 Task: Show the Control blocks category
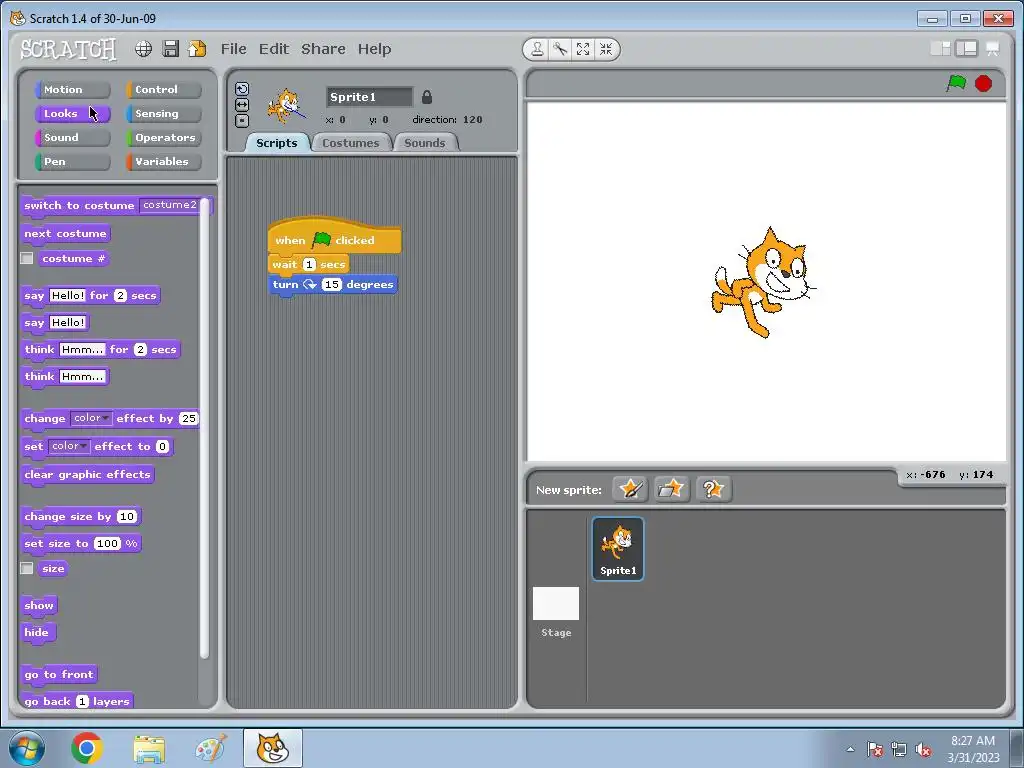tap(164, 89)
